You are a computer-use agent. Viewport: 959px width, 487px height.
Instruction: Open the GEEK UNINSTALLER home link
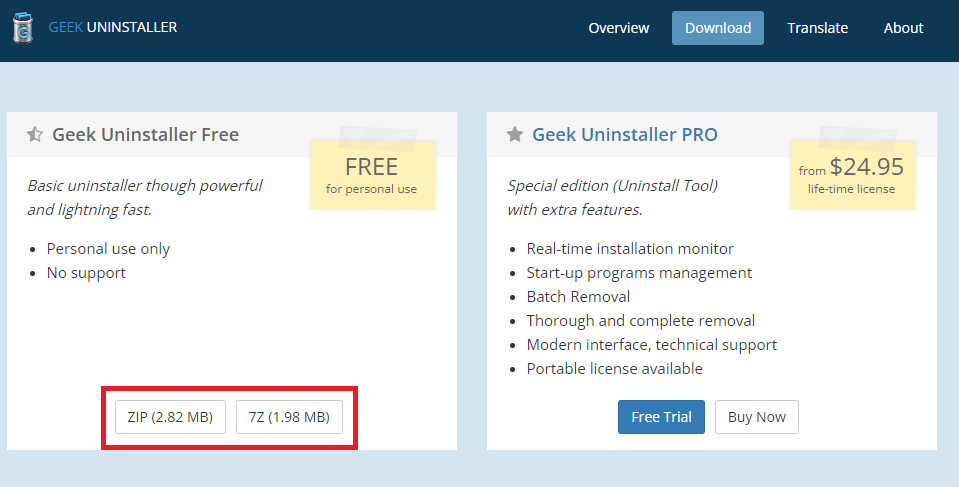[113, 28]
